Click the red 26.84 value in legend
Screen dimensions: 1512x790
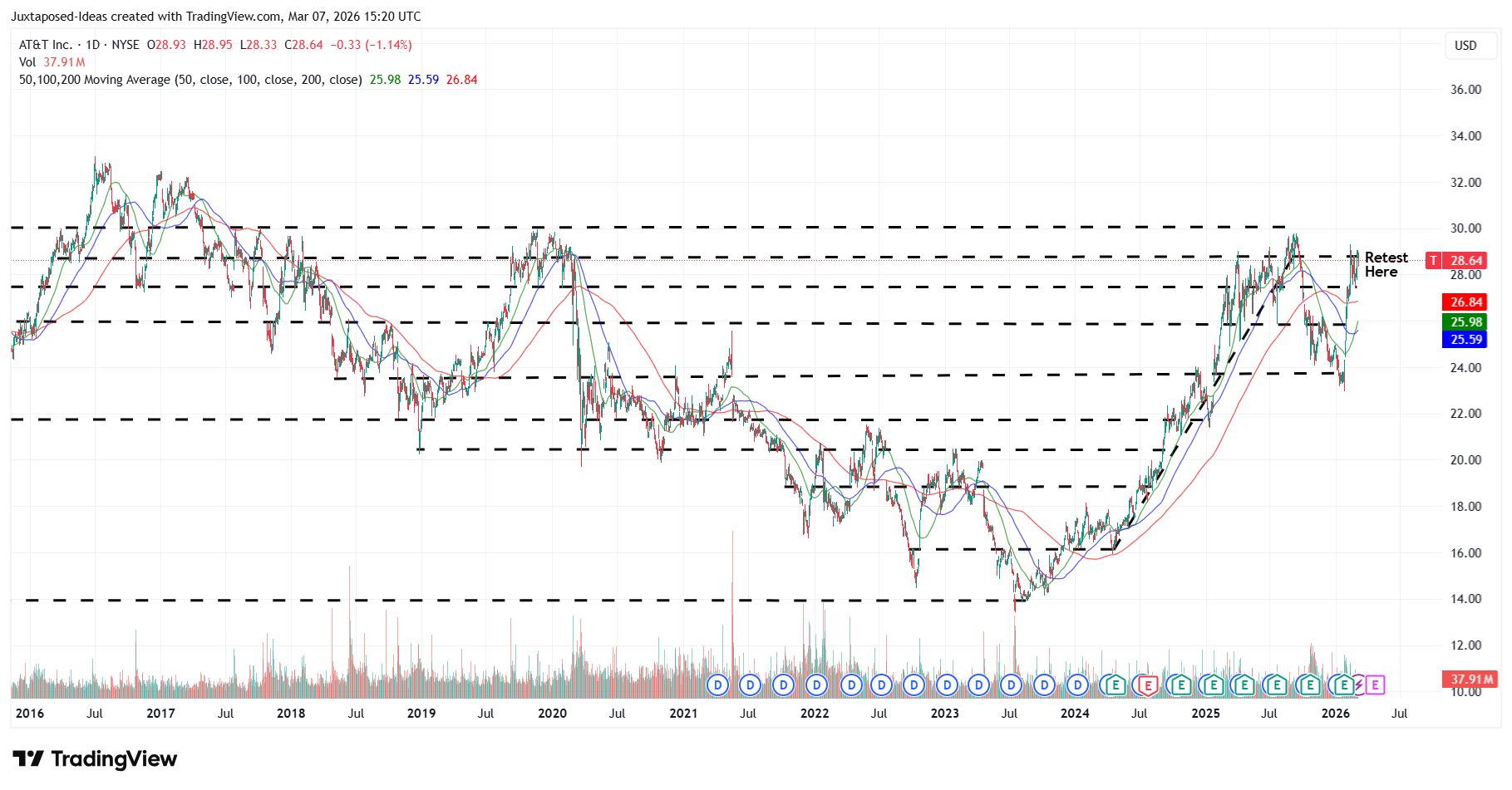(461, 80)
